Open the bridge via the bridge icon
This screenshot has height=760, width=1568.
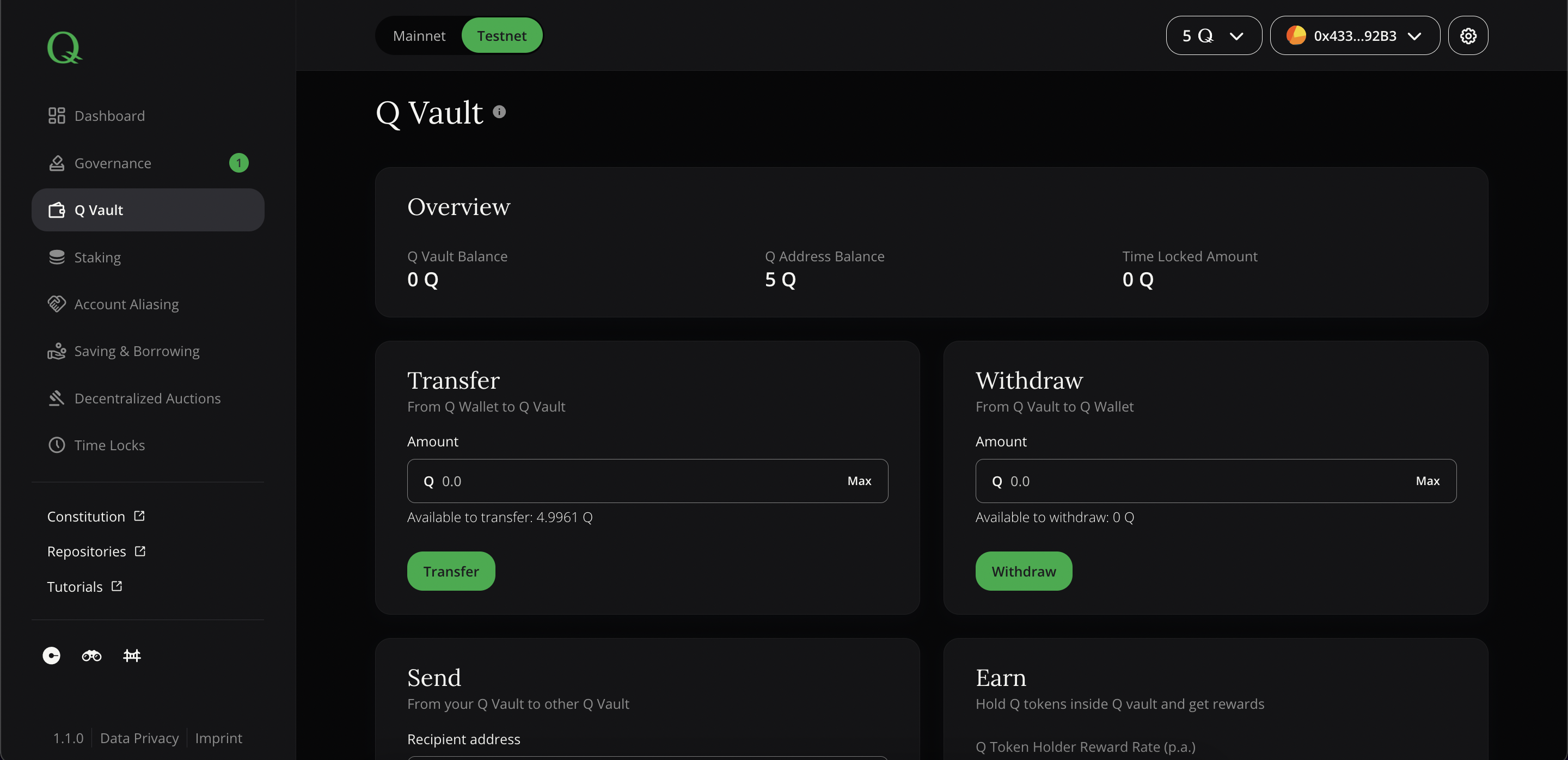(131, 655)
